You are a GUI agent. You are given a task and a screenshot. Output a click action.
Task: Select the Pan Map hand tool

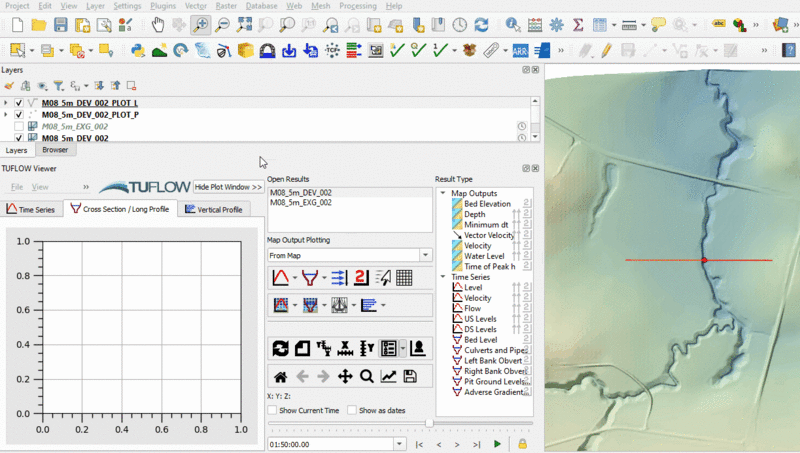point(156,24)
